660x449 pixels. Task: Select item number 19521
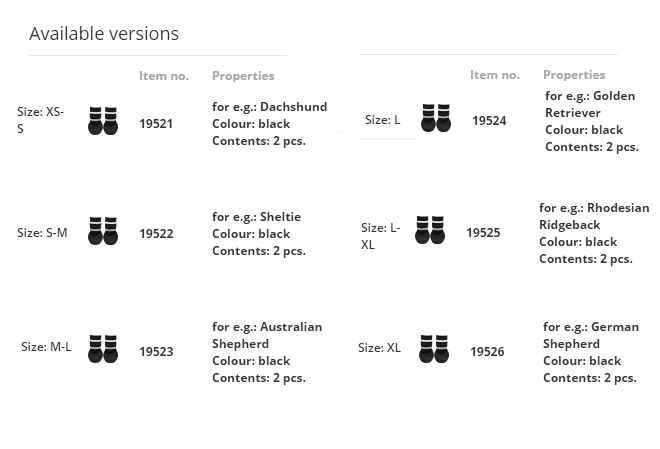click(156, 124)
